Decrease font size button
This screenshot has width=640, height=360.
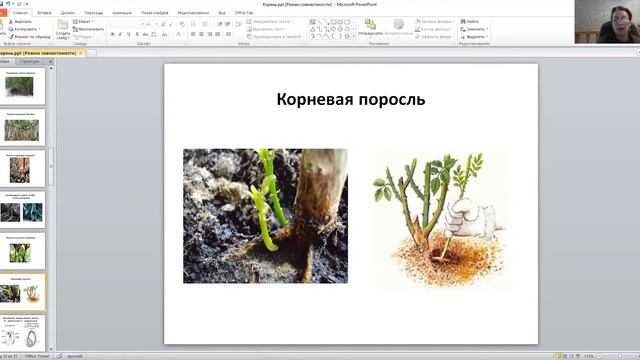tap(170, 24)
